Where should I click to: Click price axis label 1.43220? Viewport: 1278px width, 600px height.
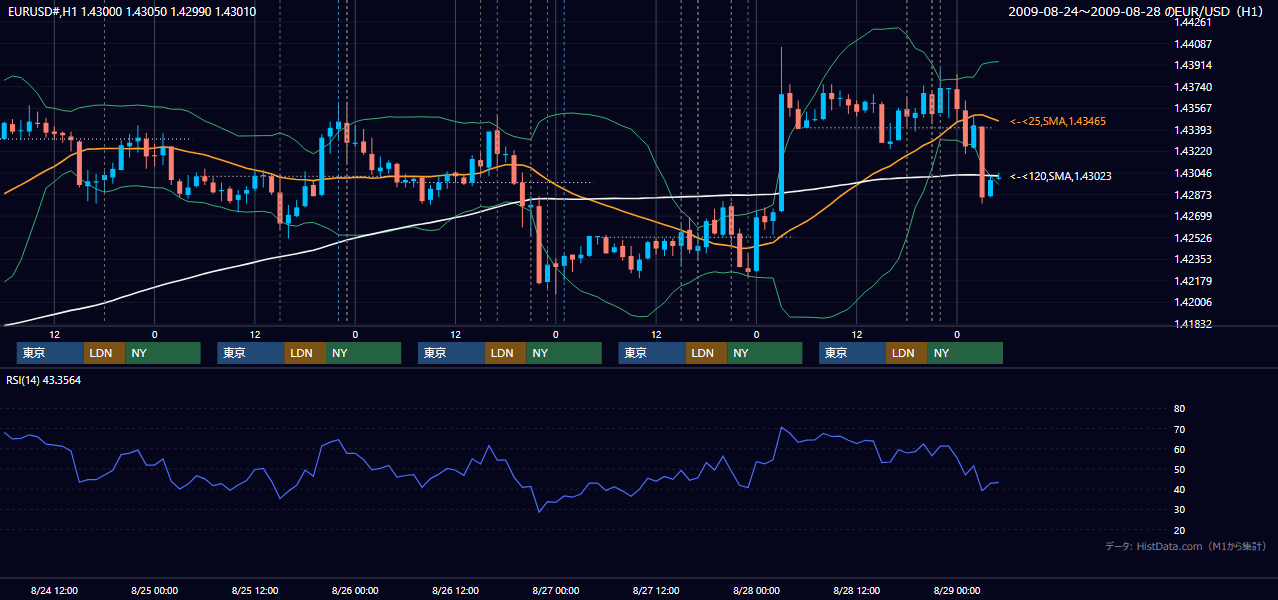1193,151
